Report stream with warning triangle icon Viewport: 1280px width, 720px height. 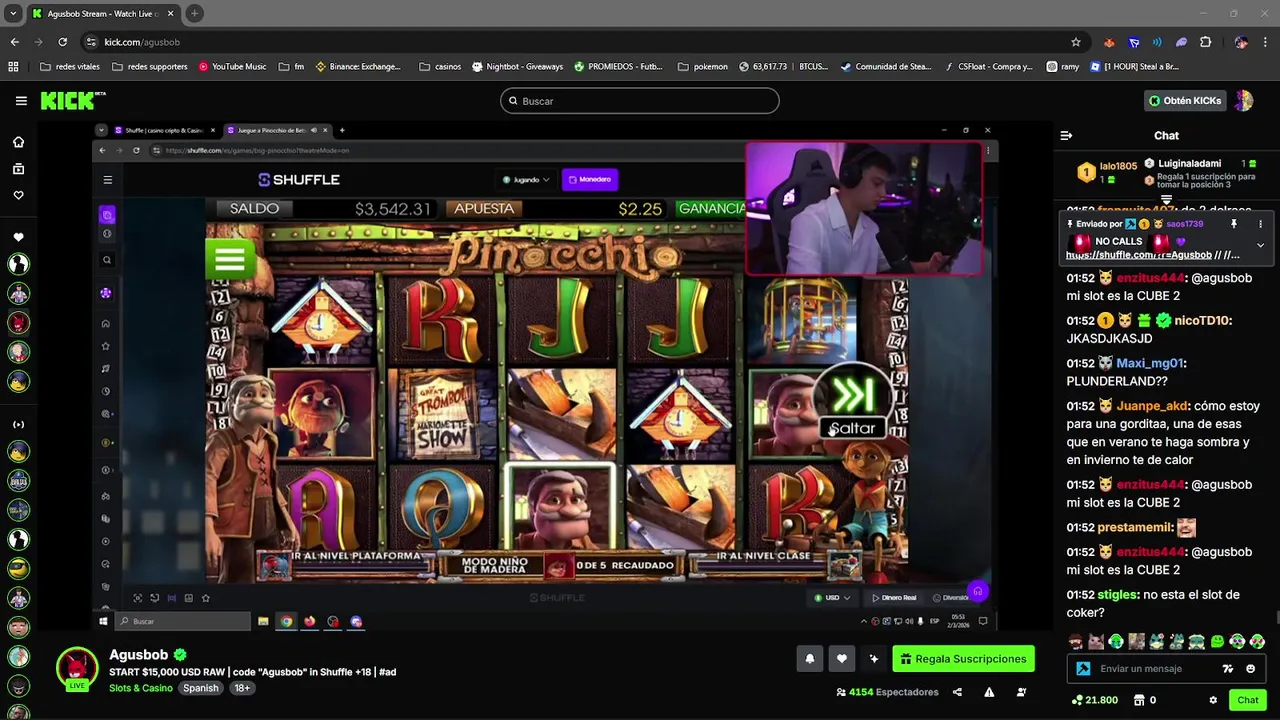pos(989,692)
